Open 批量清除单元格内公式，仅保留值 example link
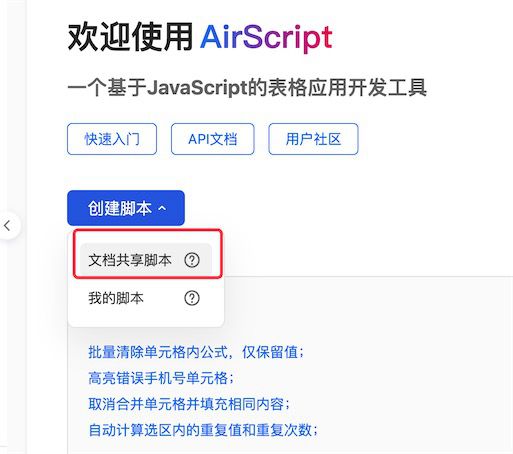513x454 pixels. tap(196, 352)
